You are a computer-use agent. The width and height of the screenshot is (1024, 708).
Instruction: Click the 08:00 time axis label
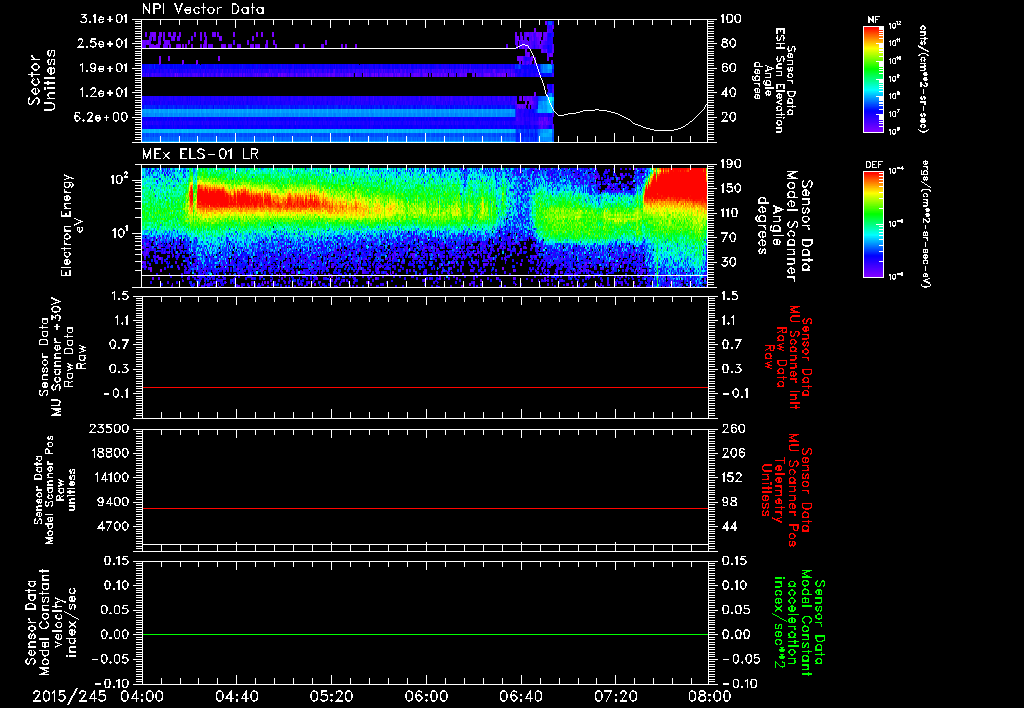point(710,696)
